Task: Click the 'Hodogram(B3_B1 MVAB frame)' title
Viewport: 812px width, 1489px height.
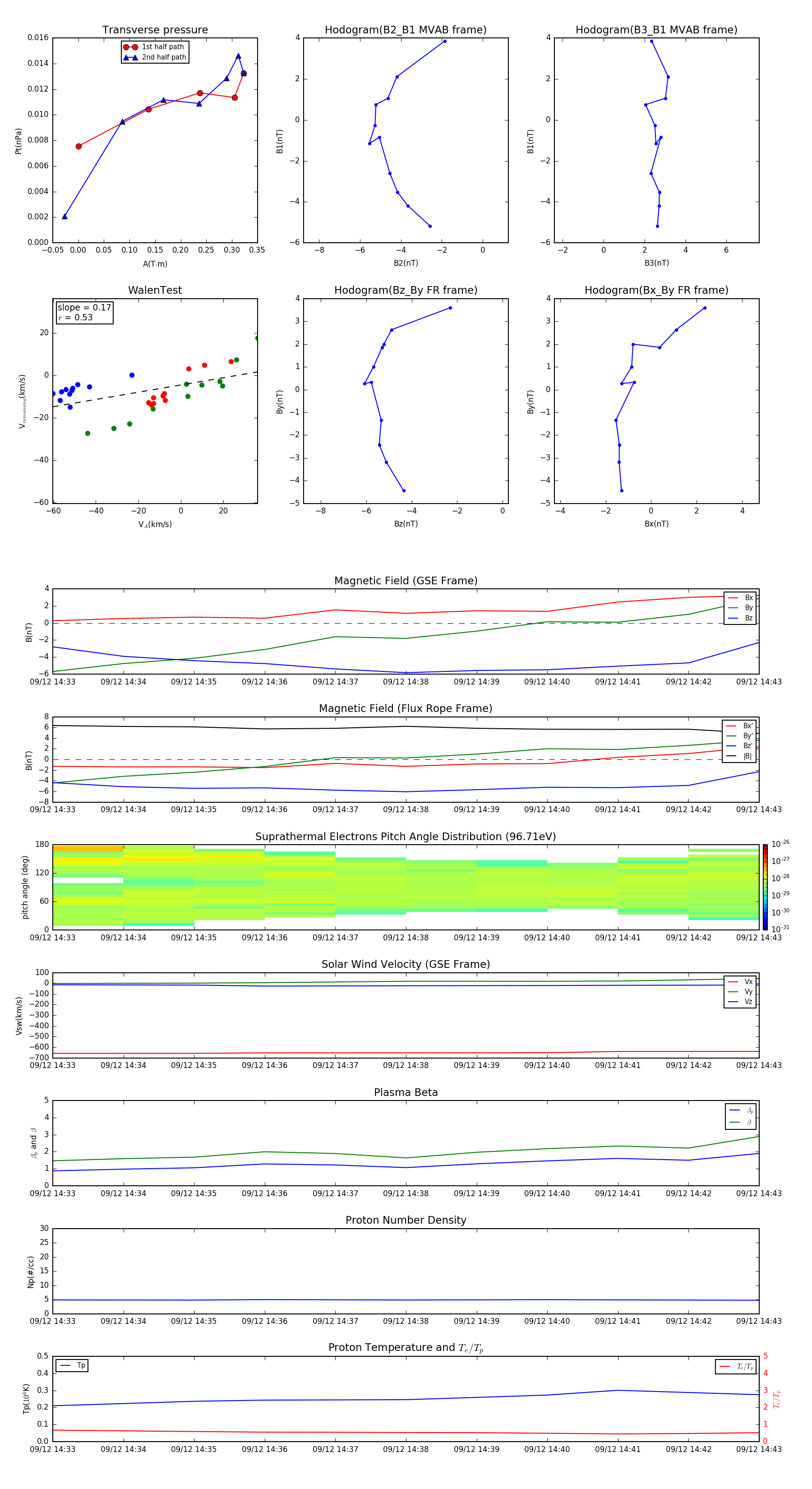Action: 656,30
